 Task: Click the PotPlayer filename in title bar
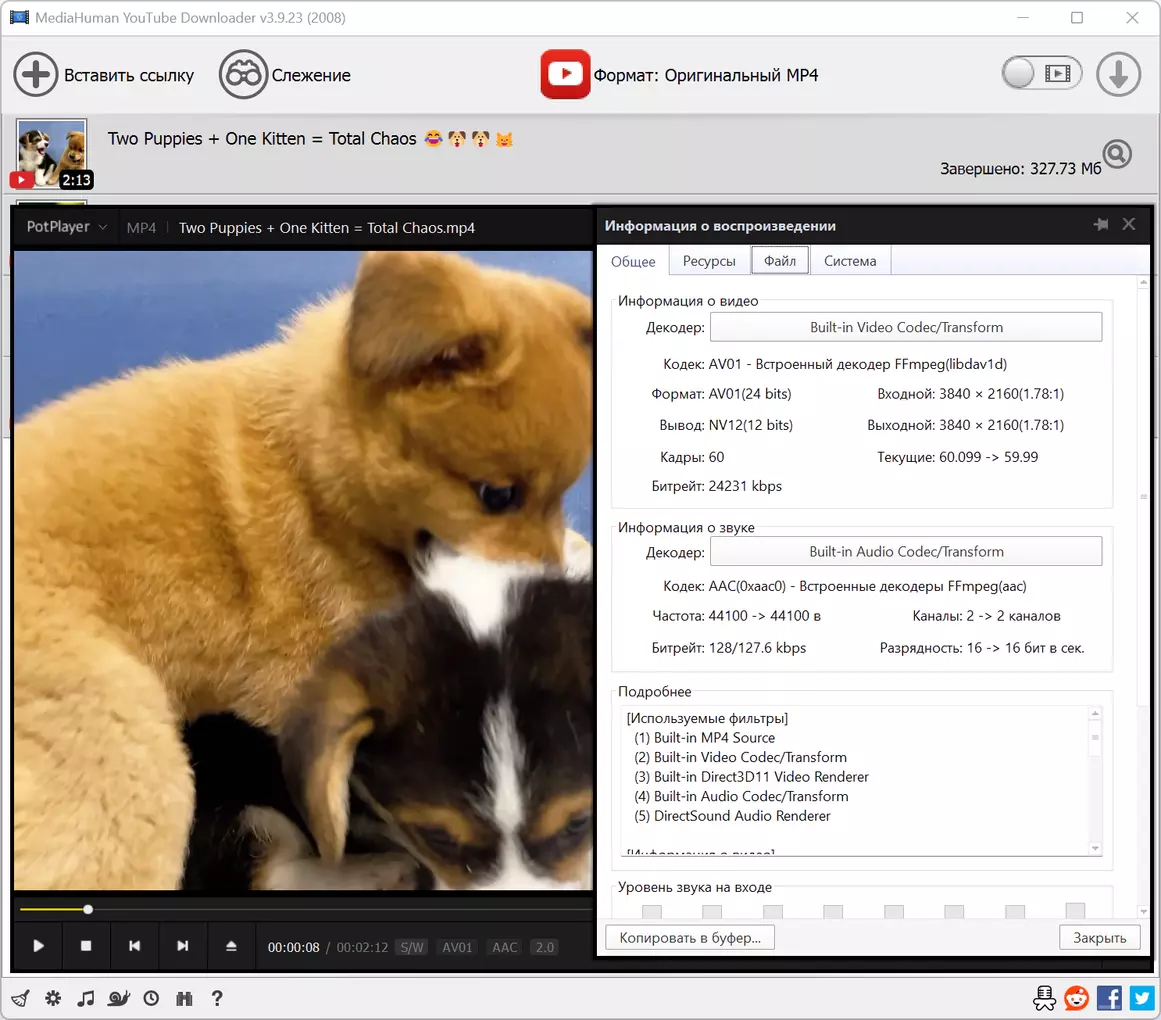point(327,228)
